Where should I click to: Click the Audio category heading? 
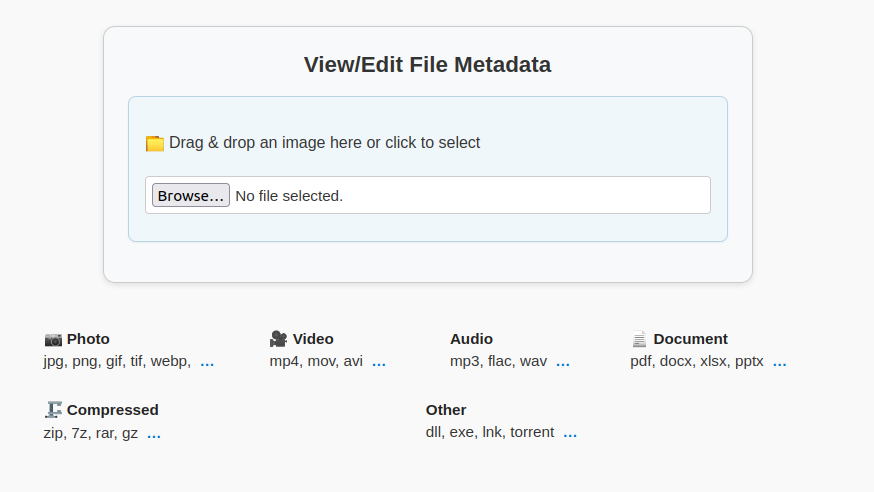coord(471,339)
